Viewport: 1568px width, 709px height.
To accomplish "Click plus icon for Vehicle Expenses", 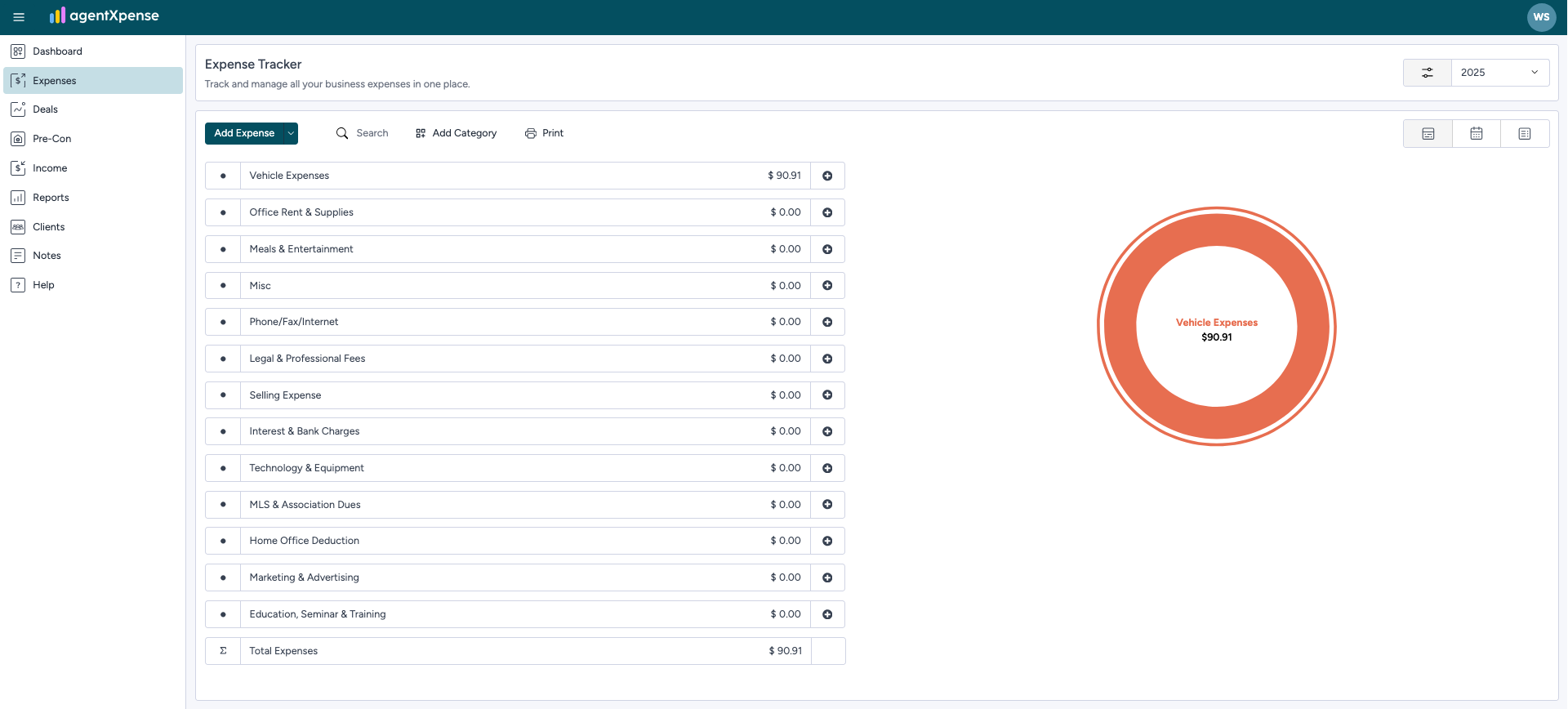I will coord(827,176).
